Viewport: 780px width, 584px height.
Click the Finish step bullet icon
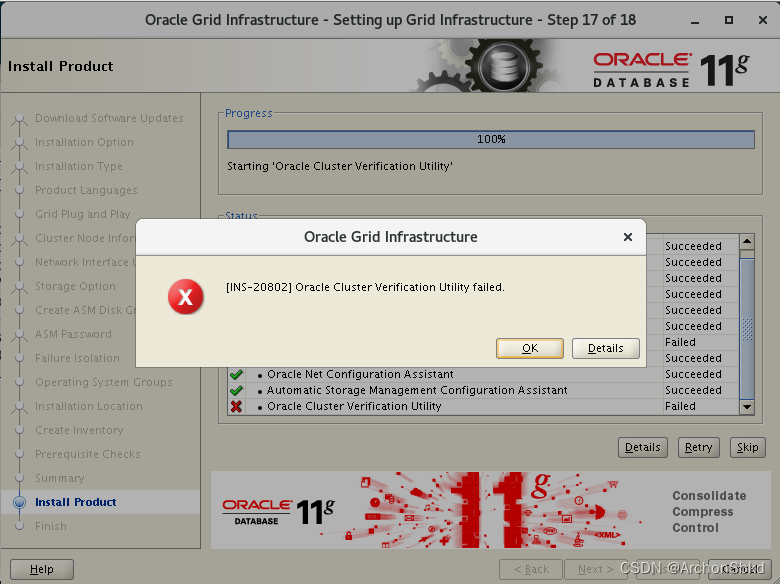19,526
